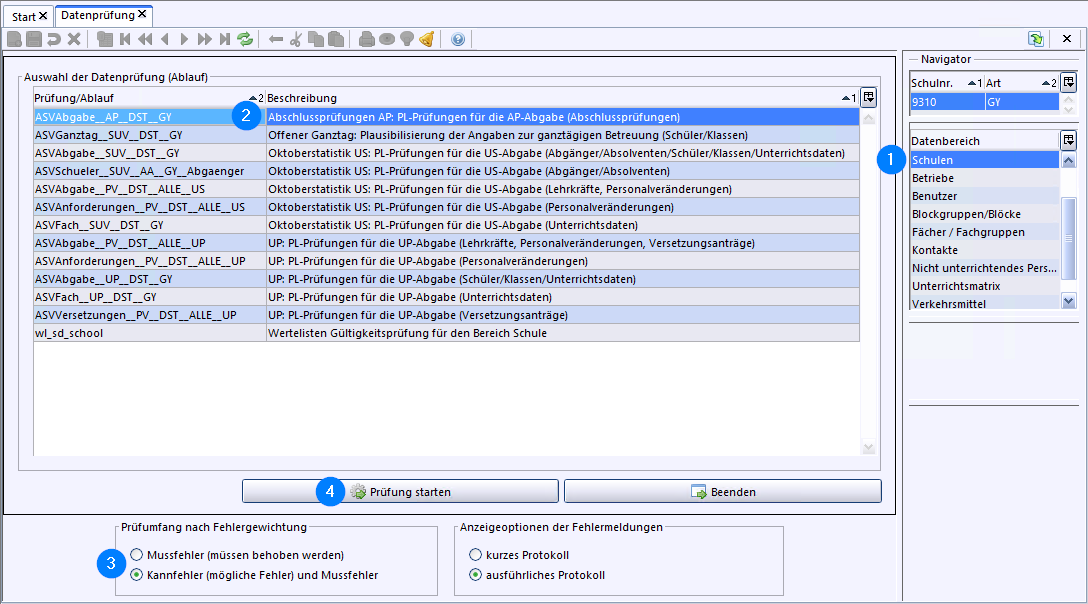Open help via blue question mark icon
The height and width of the screenshot is (604, 1088).
458,39
